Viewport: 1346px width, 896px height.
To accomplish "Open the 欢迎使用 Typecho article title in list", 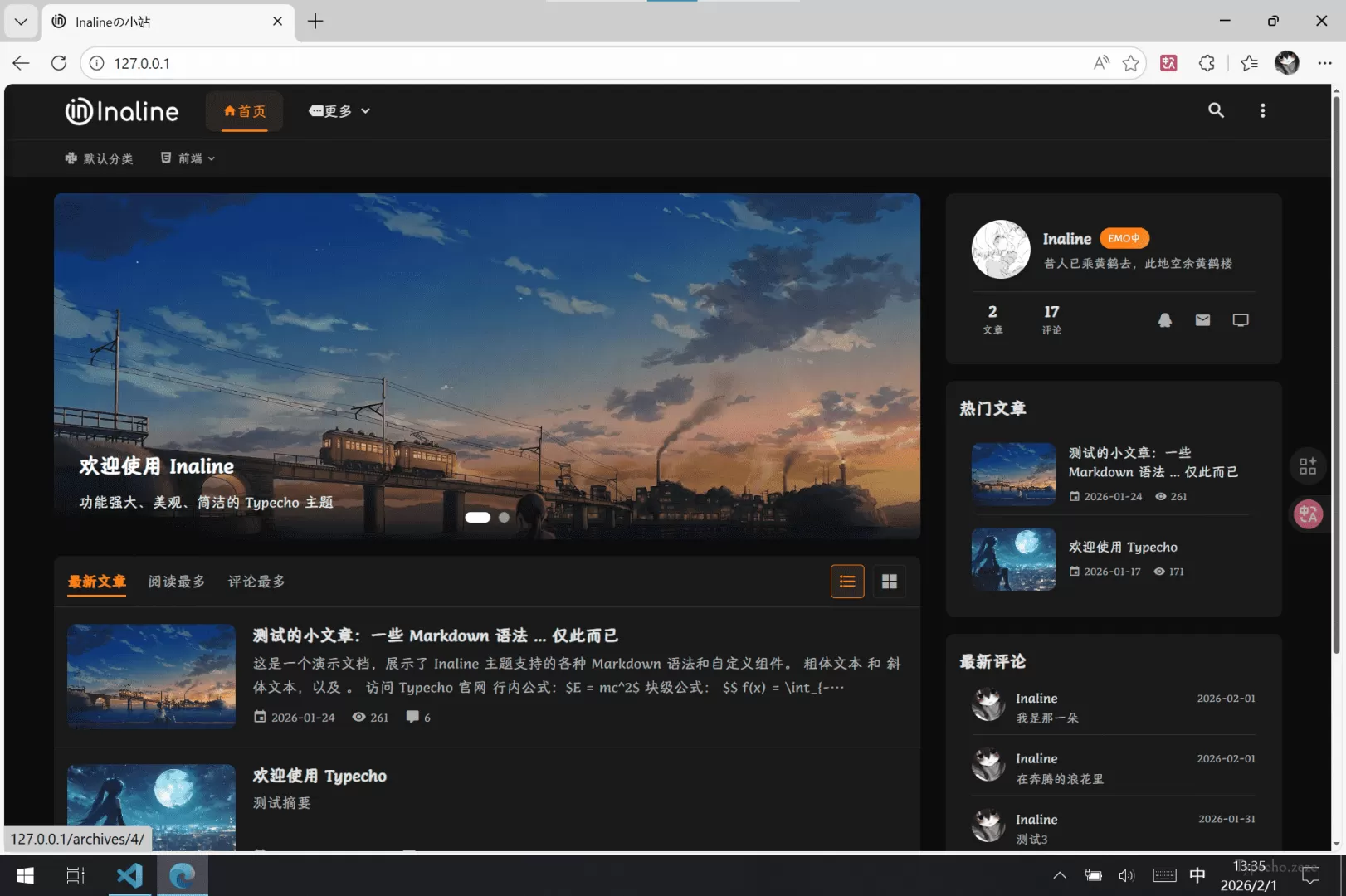I will coord(319,776).
